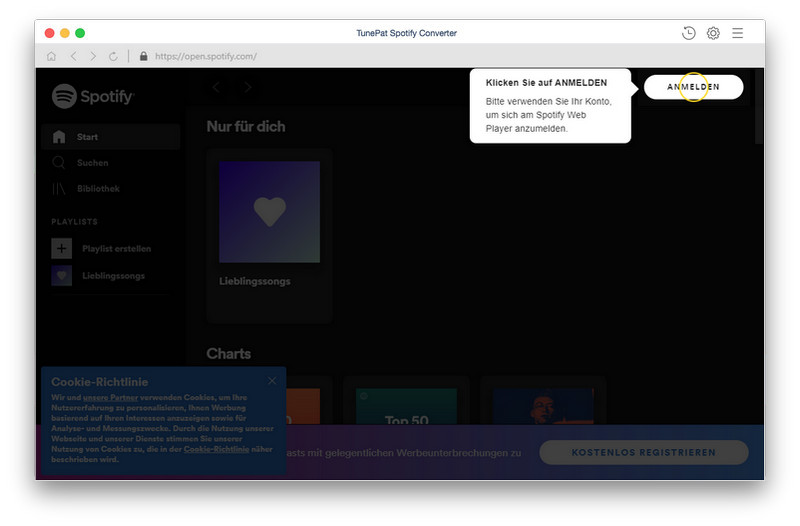The width and height of the screenshot is (800, 526).
Task: Click the Spotify logo
Action: (x=93, y=96)
